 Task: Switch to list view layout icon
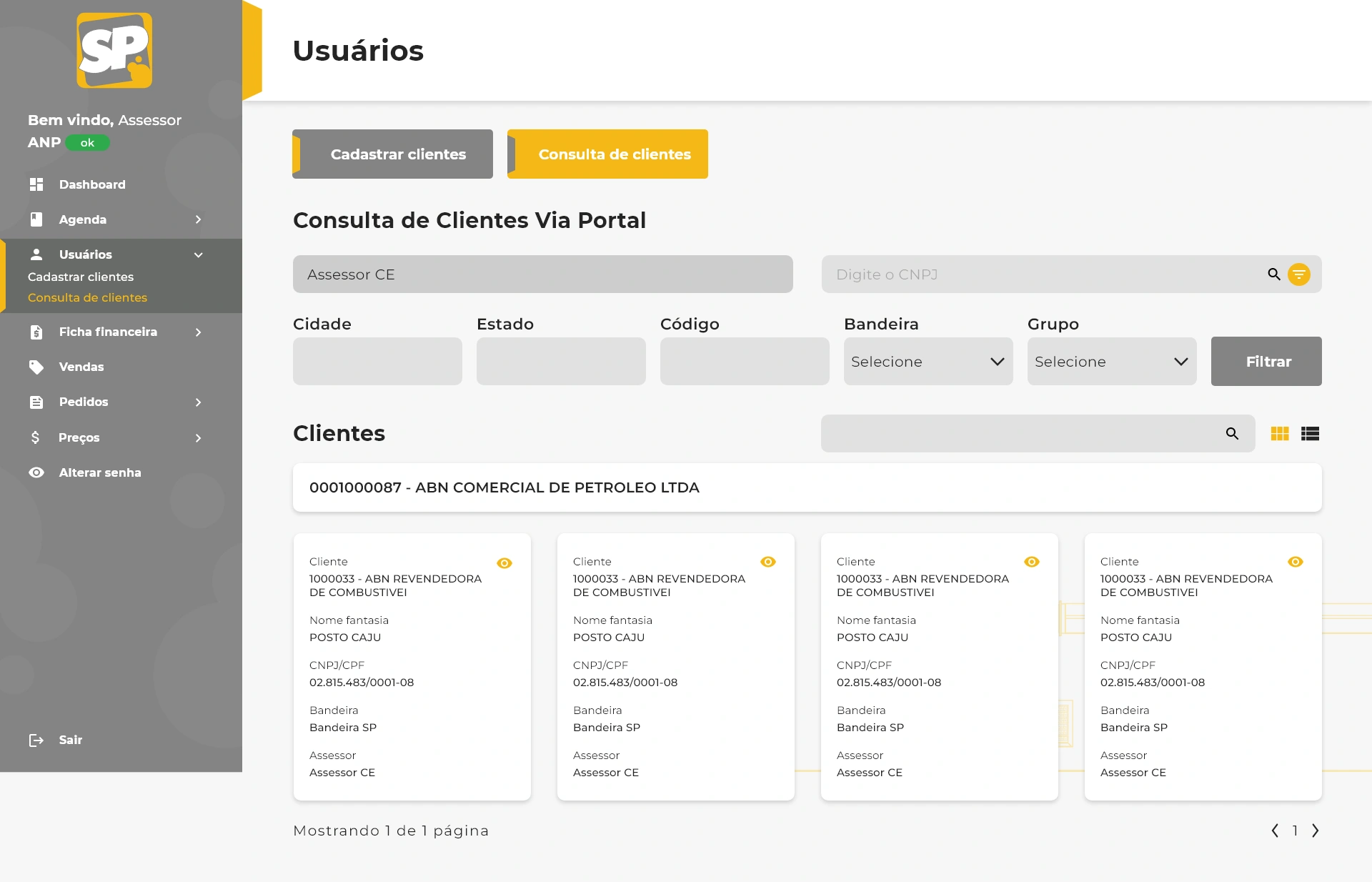coord(1310,434)
